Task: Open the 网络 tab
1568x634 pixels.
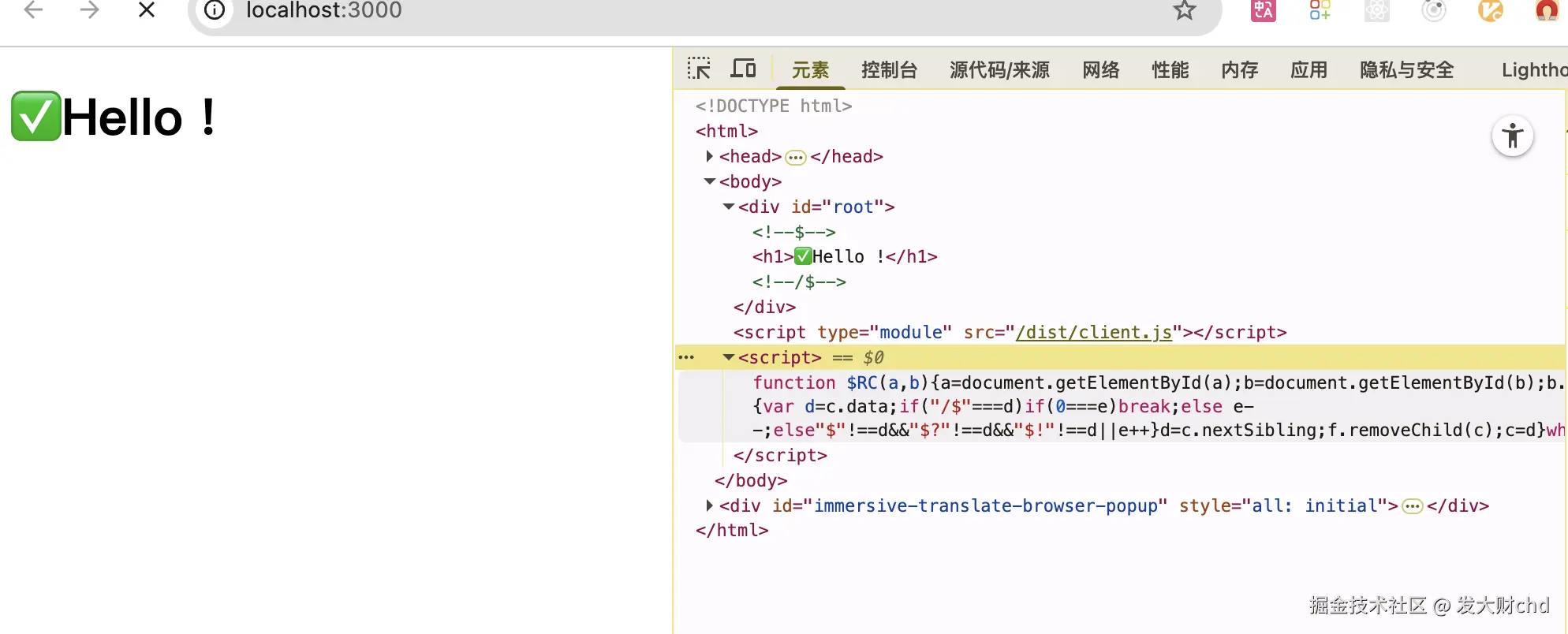Action: (x=1101, y=70)
